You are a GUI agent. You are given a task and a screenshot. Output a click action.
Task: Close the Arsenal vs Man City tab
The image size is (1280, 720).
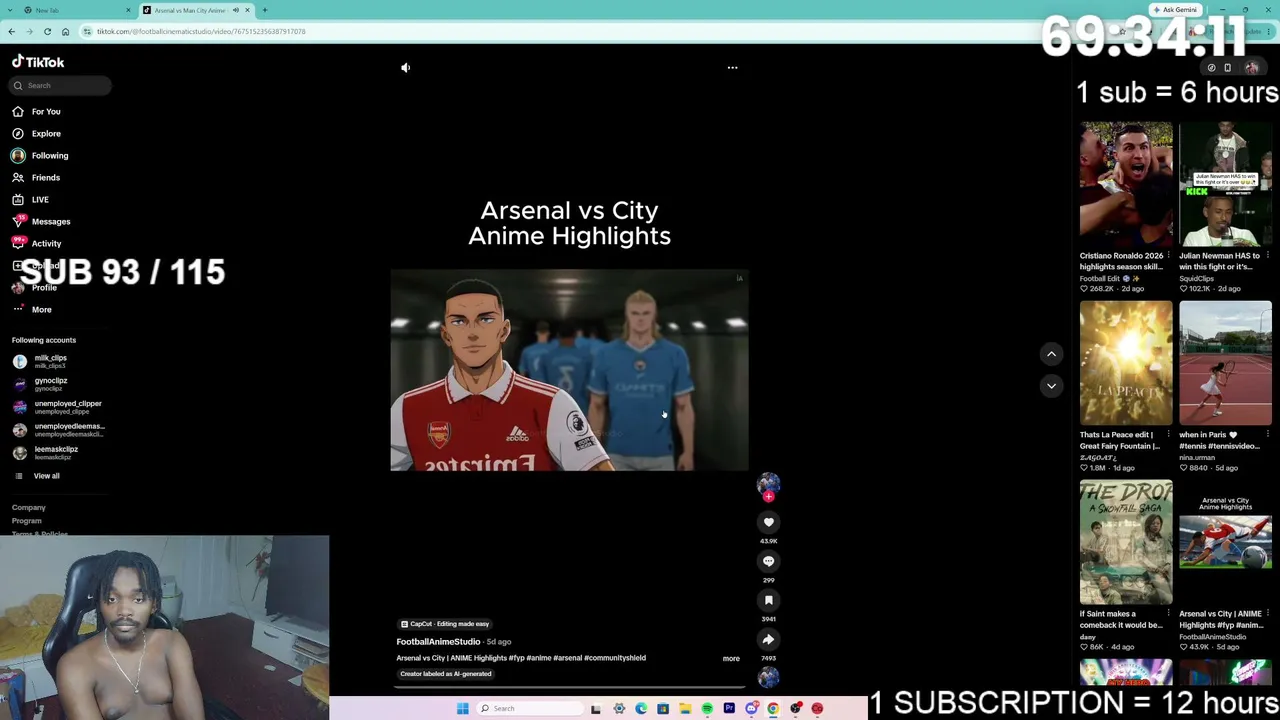[x=247, y=10]
